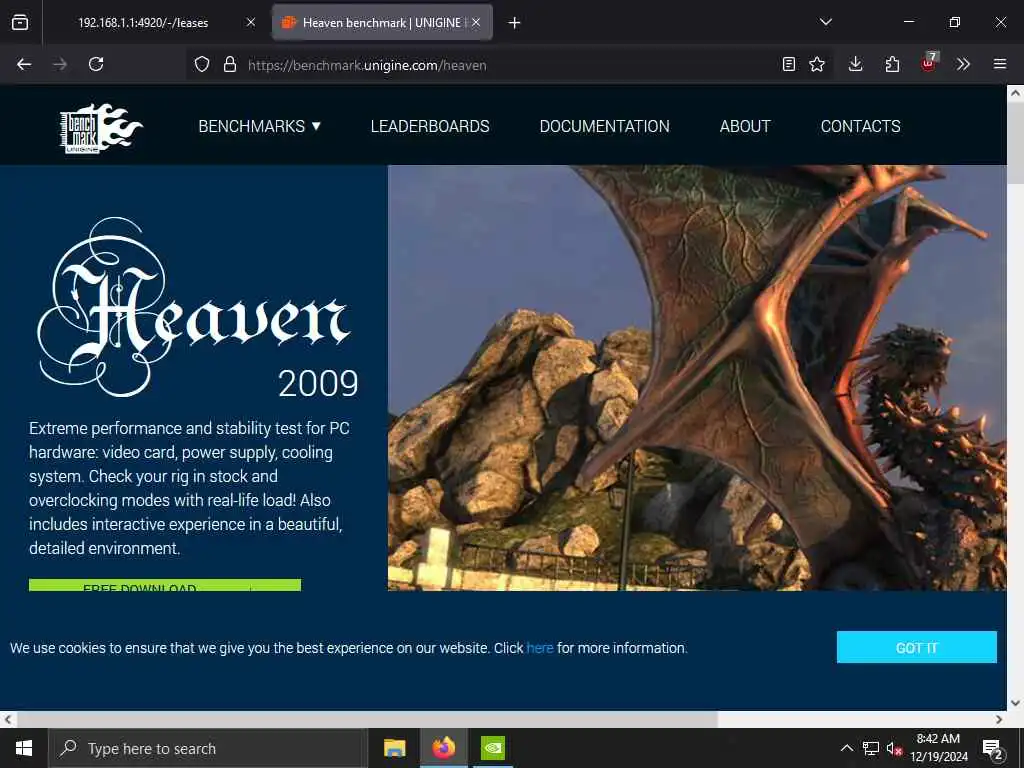Close the Heaven benchmark tab

coord(476,22)
